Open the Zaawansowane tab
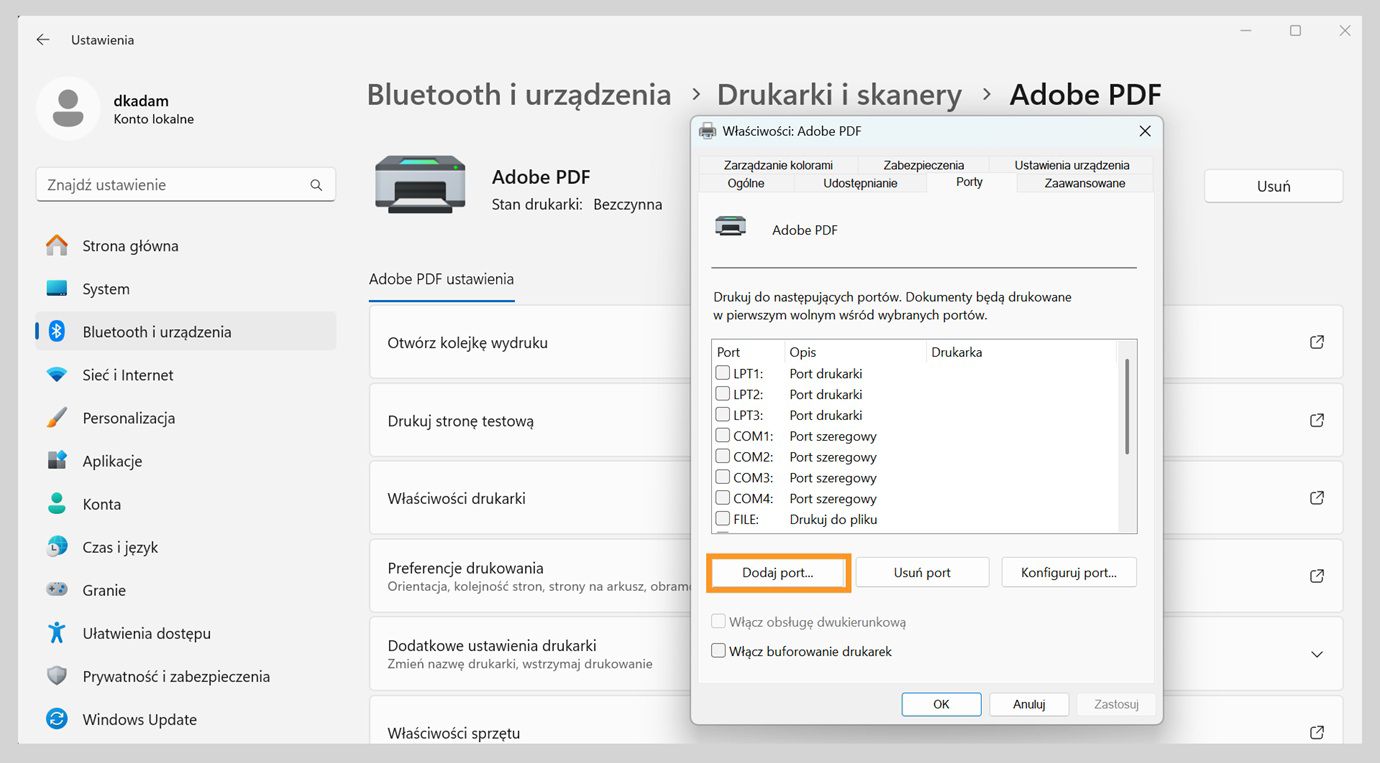 click(x=1084, y=183)
